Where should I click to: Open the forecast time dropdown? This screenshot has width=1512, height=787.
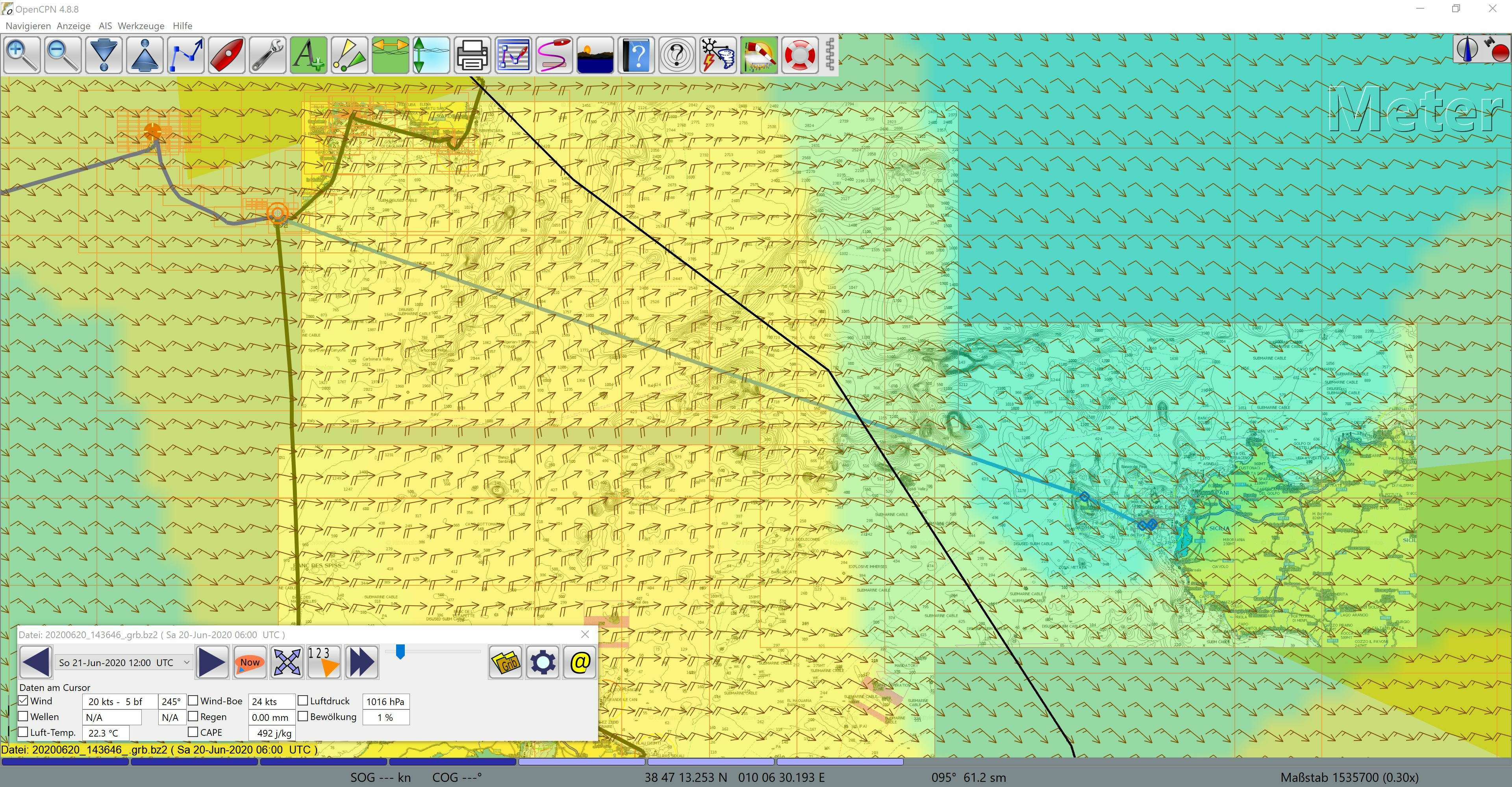187,663
